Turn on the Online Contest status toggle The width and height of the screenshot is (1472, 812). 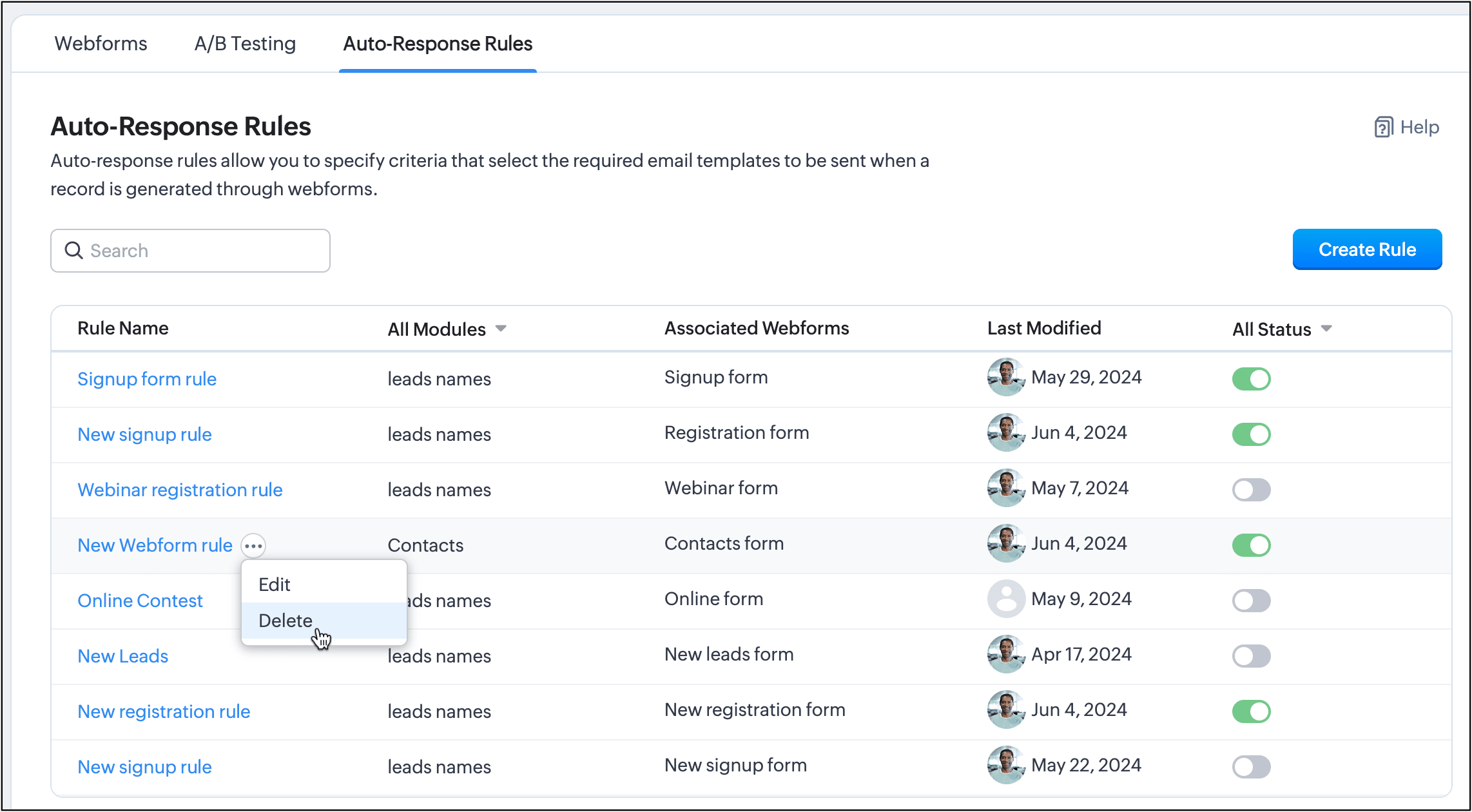pos(1251,601)
